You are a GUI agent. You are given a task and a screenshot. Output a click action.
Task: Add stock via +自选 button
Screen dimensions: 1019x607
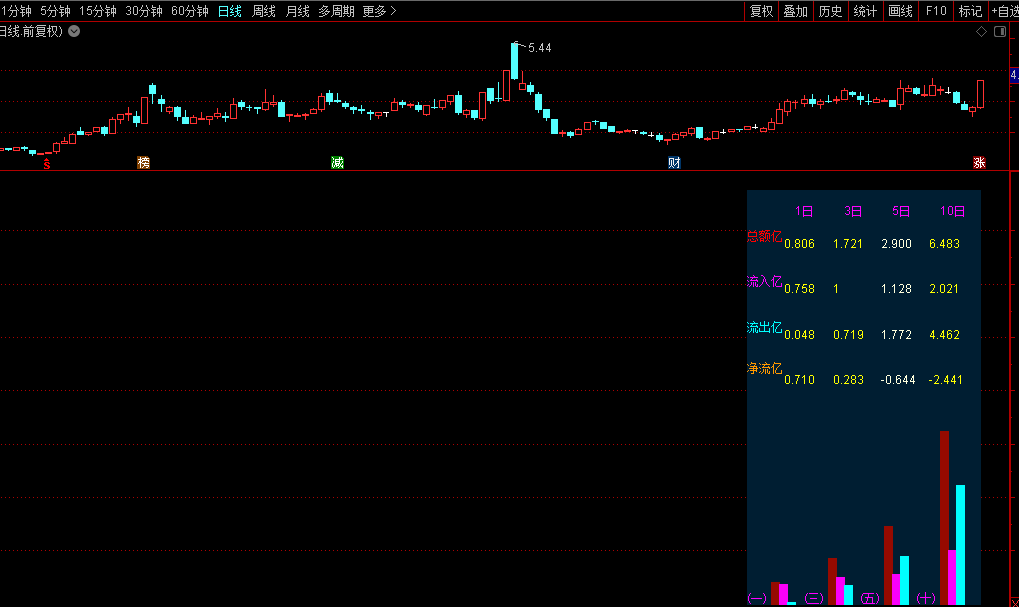1004,11
